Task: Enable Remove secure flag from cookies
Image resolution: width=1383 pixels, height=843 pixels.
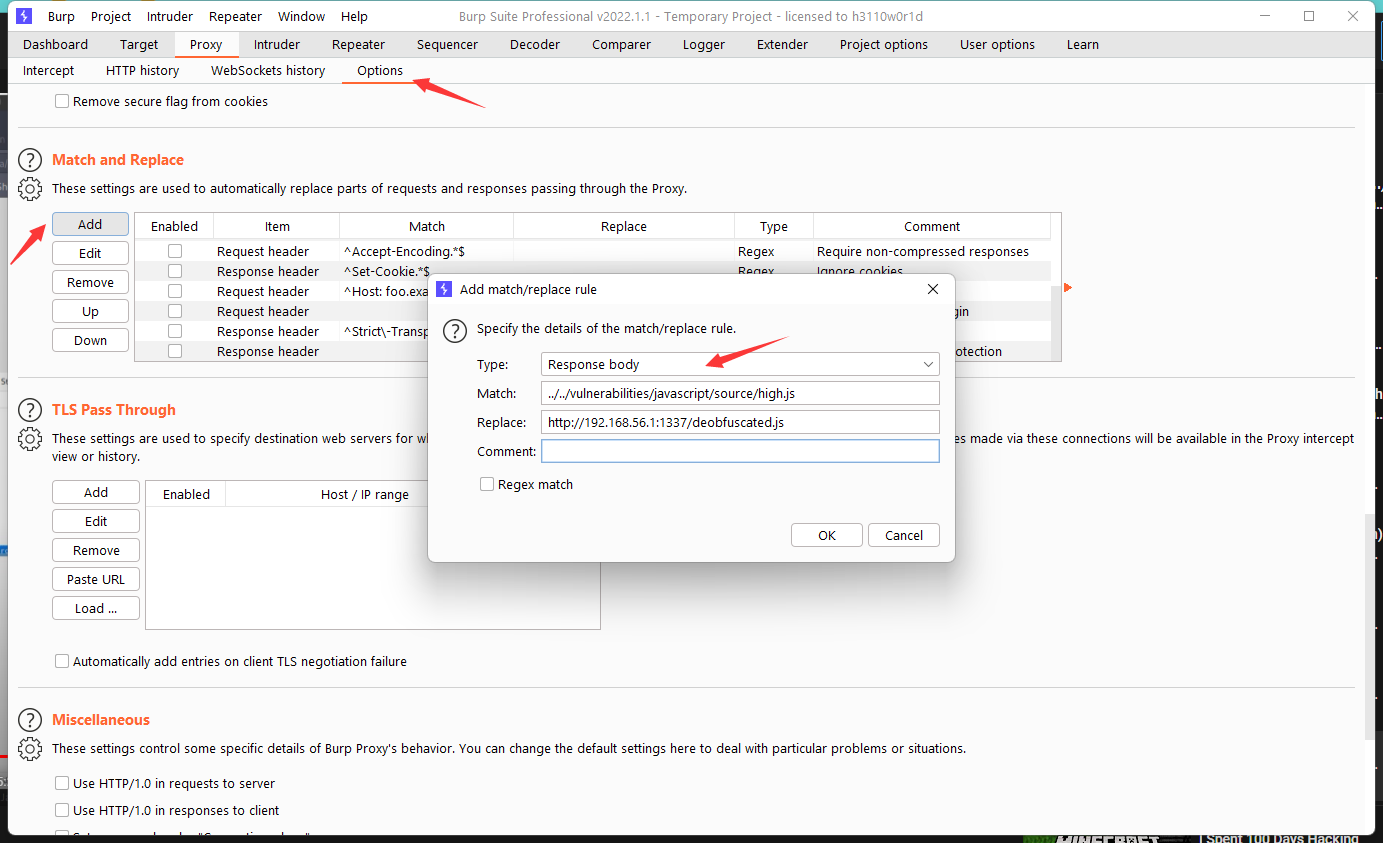Action: coord(62,101)
